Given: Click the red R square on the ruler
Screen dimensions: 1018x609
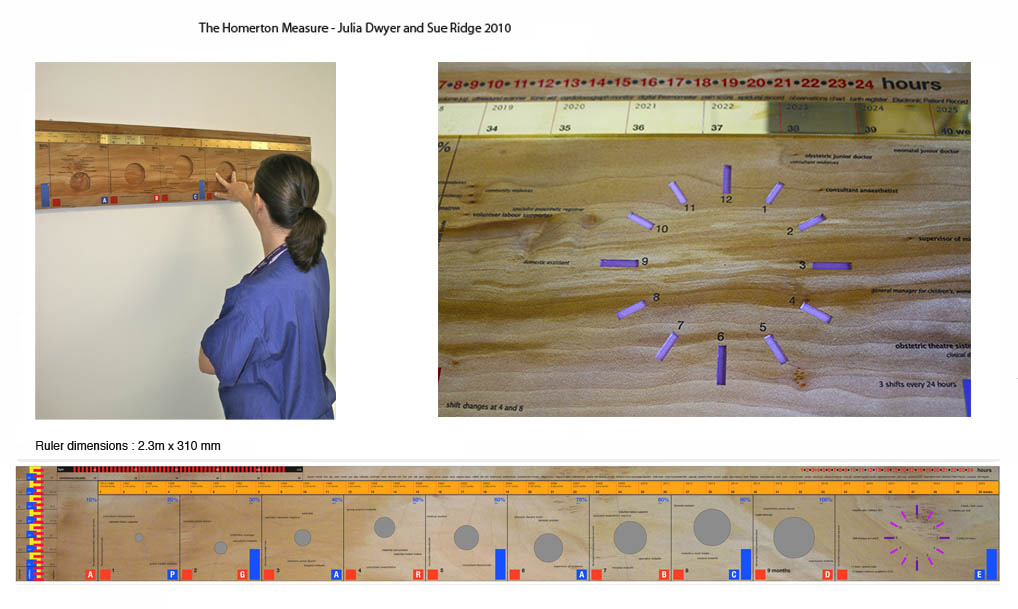Looking at the screenshot, I should pos(418,575).
